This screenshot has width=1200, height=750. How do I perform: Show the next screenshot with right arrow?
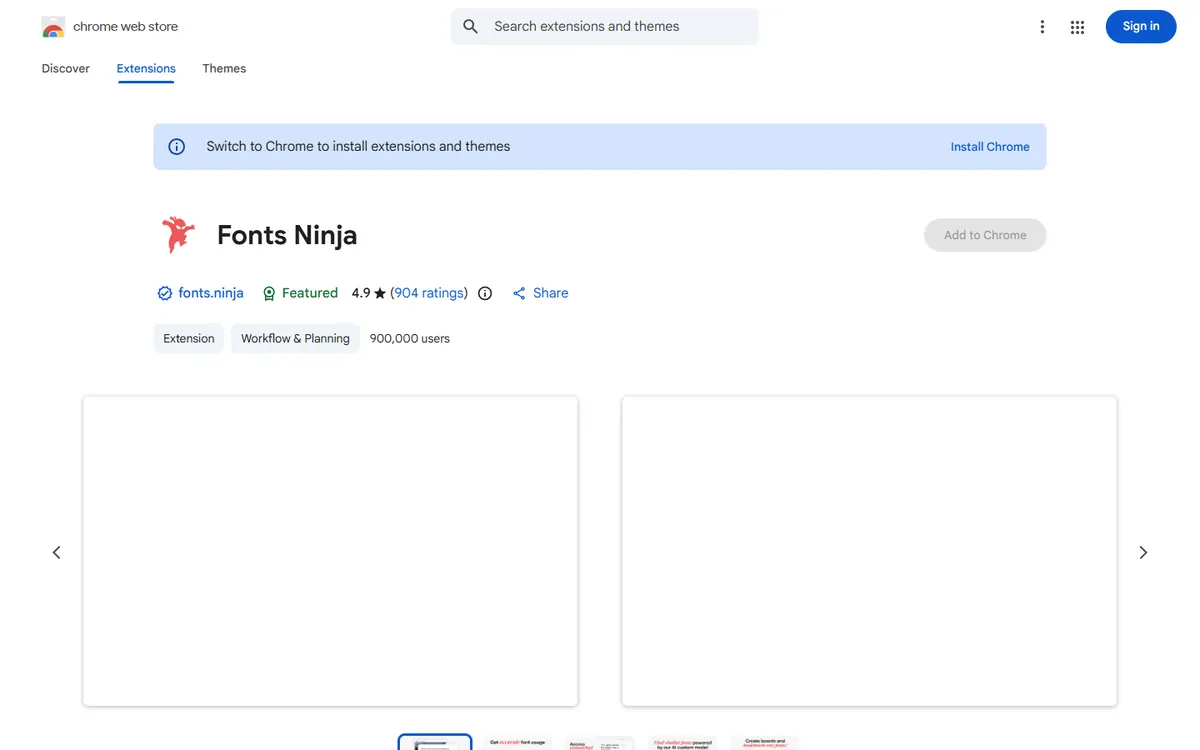[1143, 552]
